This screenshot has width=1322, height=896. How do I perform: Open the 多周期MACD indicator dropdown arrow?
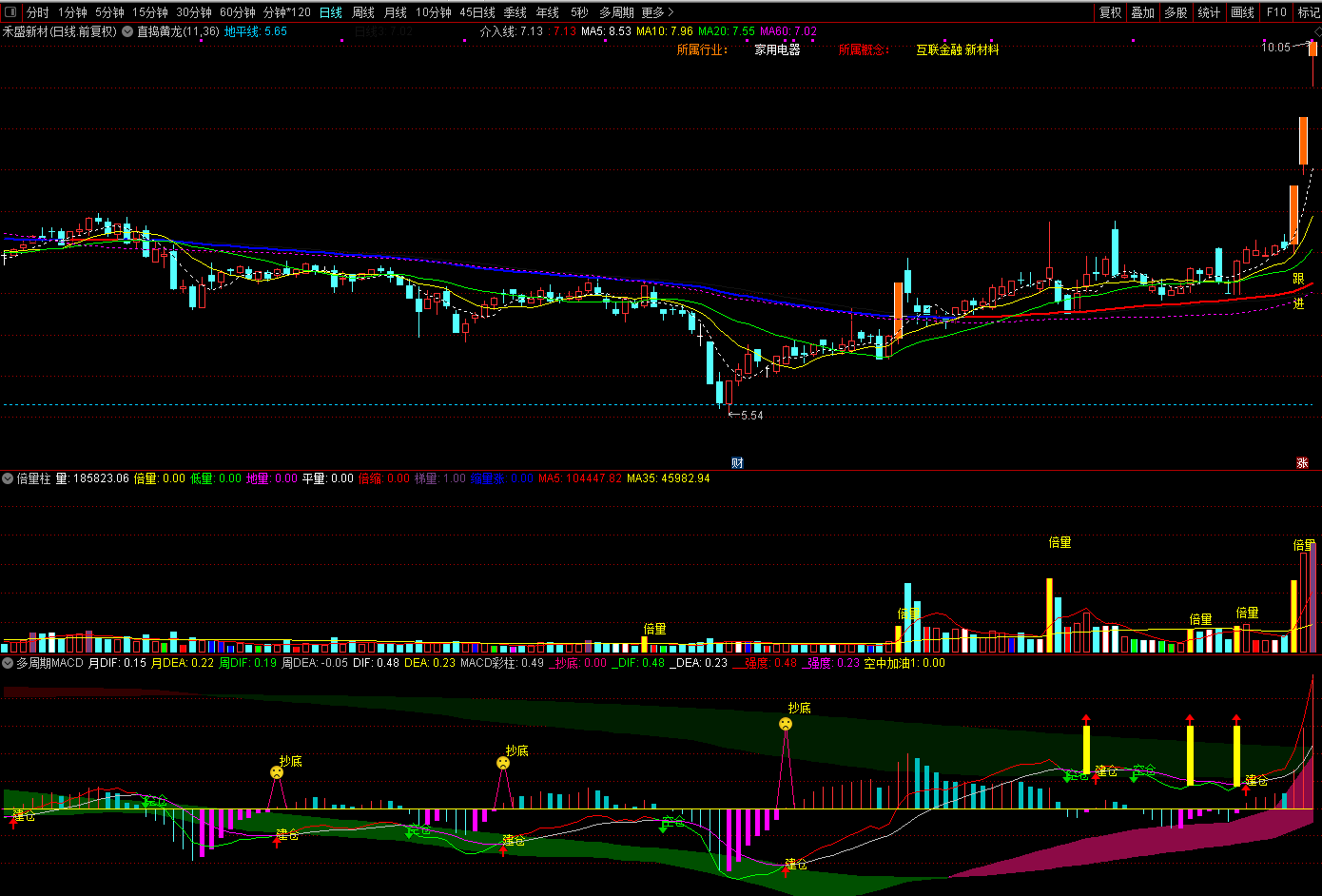(x=8, y=663)
